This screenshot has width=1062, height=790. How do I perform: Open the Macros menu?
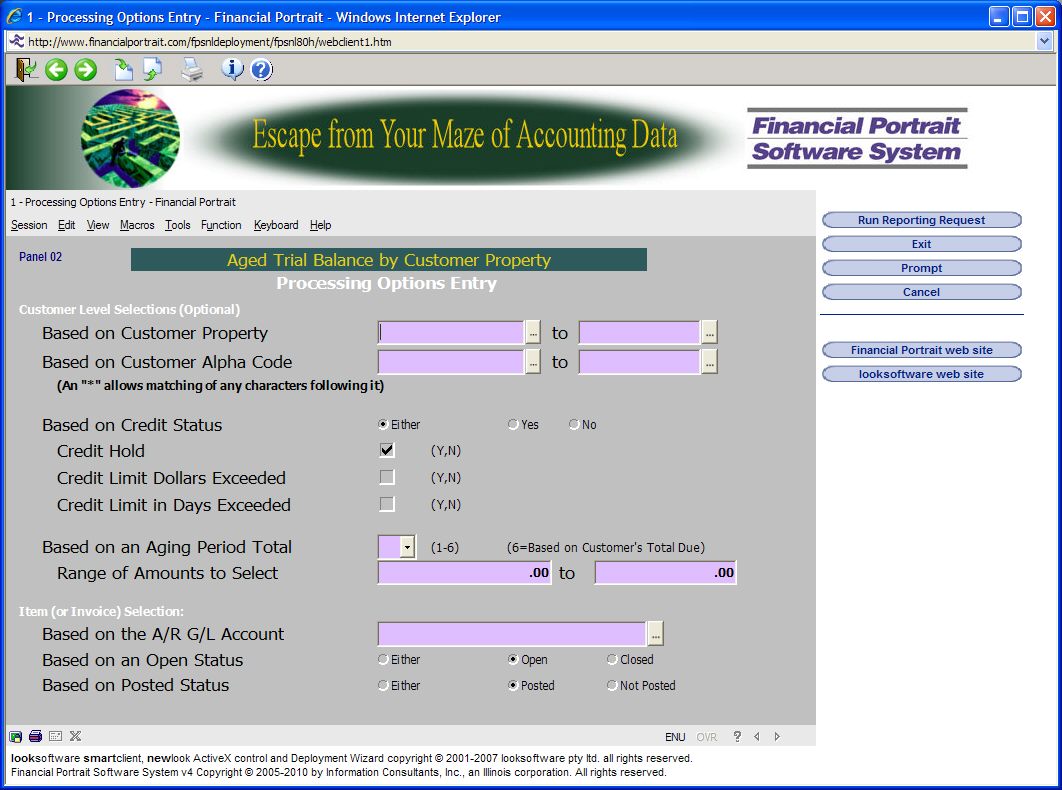tap(137, 225)
